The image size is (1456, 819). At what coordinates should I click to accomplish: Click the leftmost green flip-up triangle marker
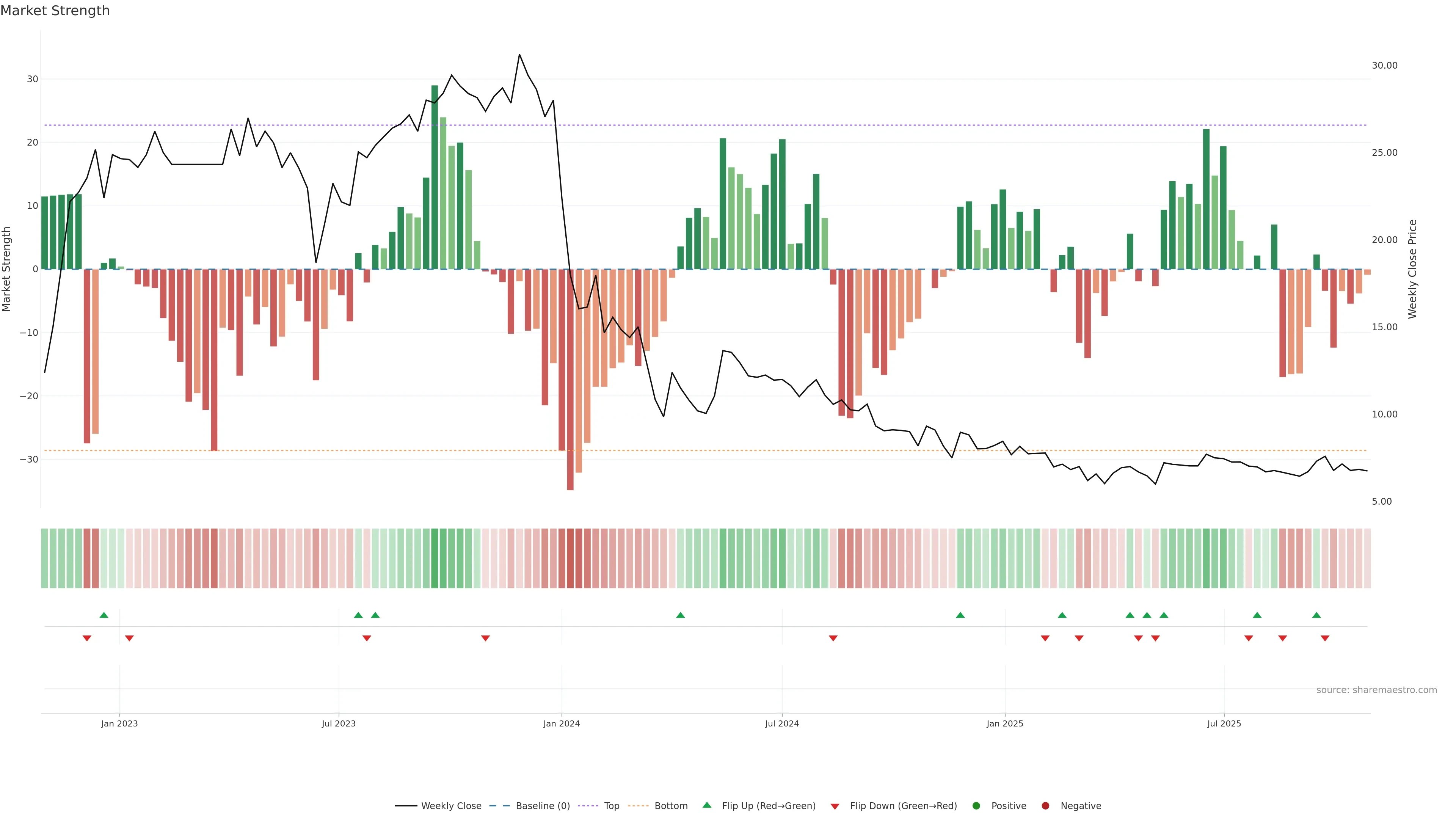[104, 615]
